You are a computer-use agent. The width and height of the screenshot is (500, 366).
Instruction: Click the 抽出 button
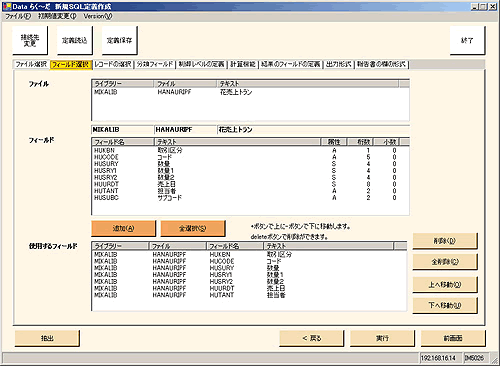[x=47, y=338]
